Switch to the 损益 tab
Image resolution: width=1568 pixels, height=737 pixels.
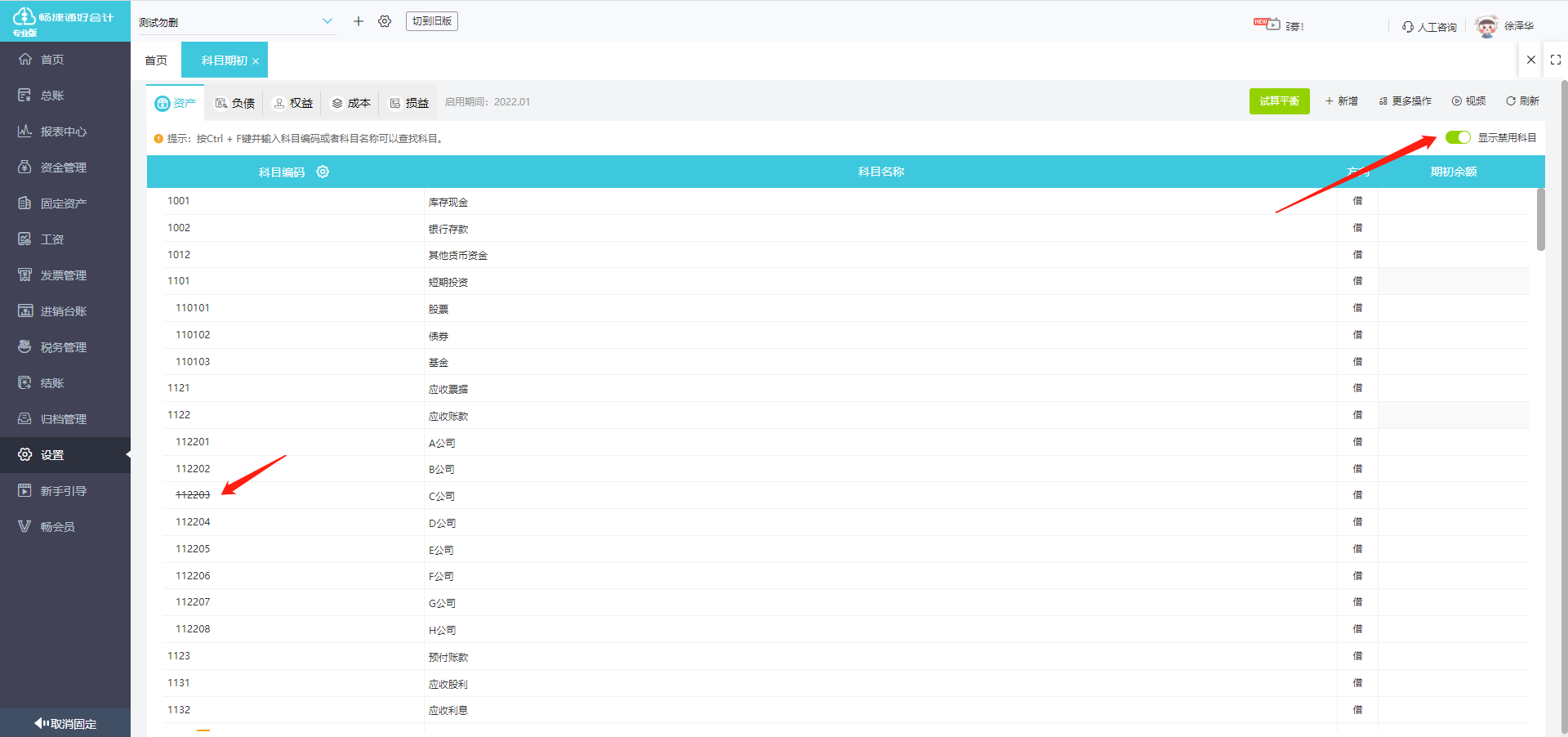(x=409, y=103)
